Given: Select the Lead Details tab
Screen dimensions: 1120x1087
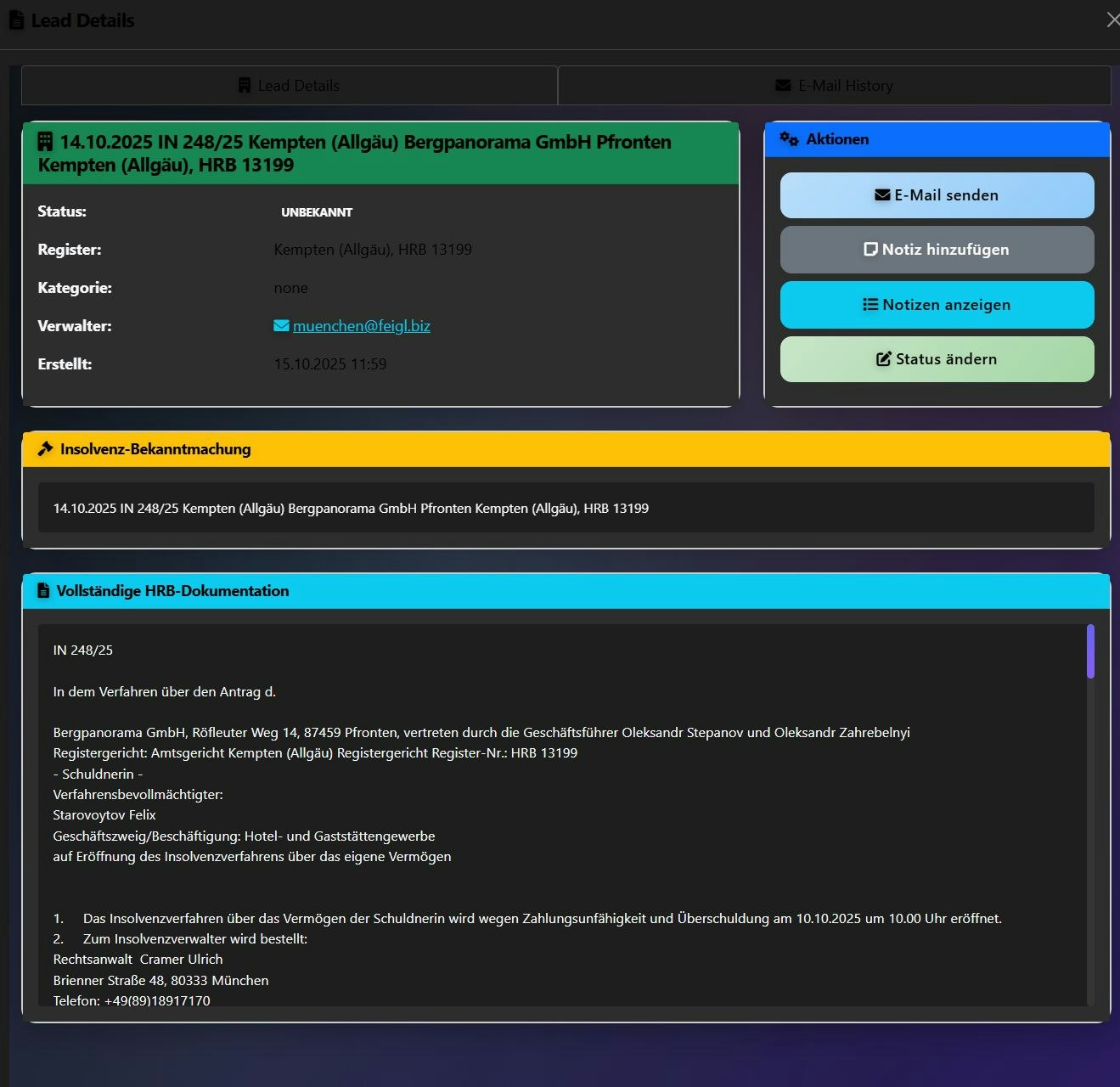Looking at the screenshot, I should tap(289, 85).
